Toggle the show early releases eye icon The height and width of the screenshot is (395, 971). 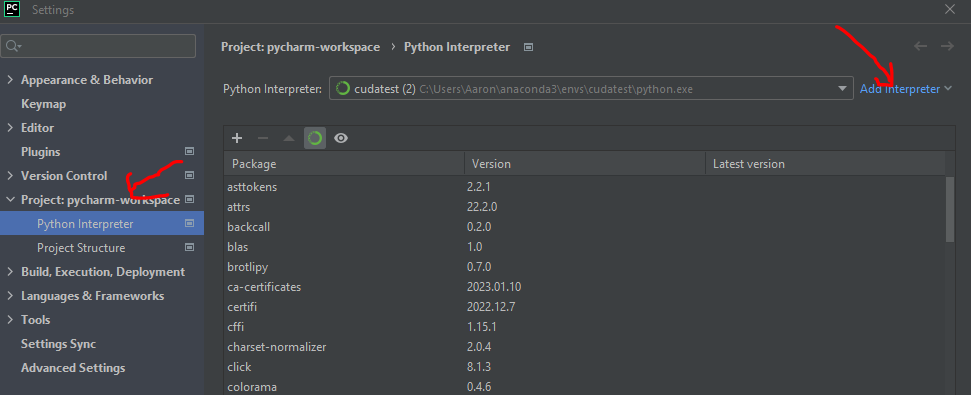(x=341, y=138)
